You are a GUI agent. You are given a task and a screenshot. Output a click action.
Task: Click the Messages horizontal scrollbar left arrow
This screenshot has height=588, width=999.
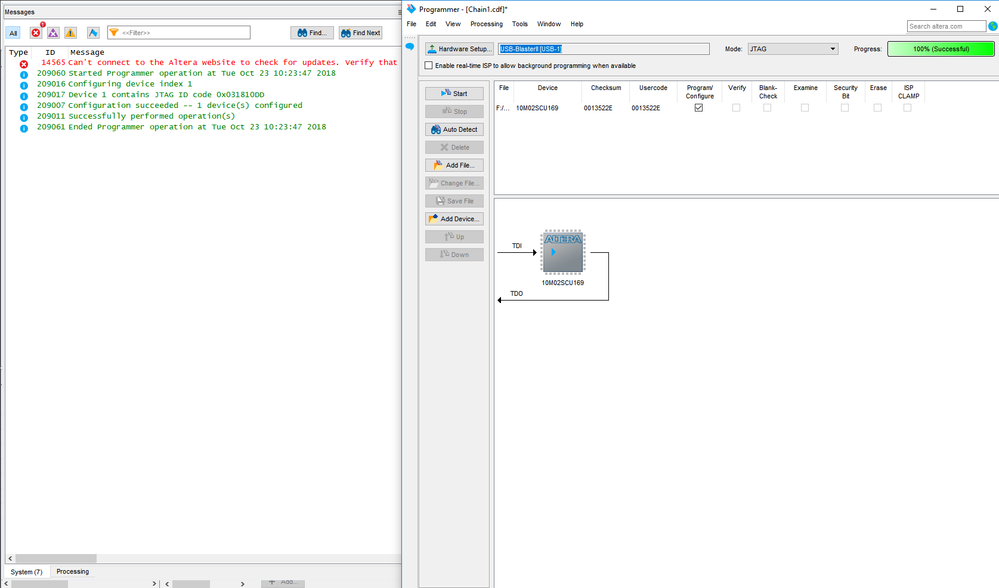10,558
